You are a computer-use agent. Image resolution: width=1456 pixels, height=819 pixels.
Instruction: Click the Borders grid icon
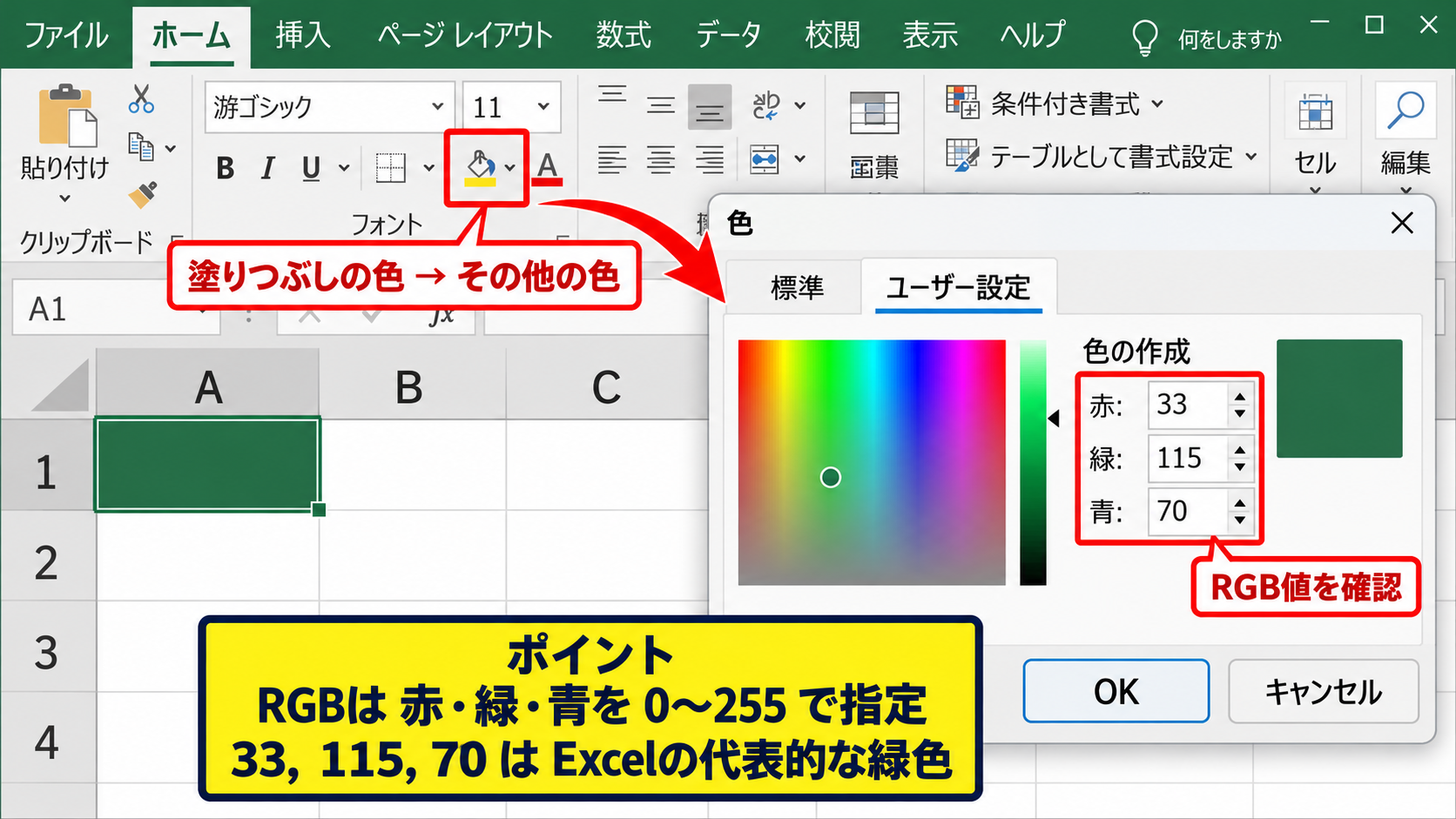pos(390,167)
